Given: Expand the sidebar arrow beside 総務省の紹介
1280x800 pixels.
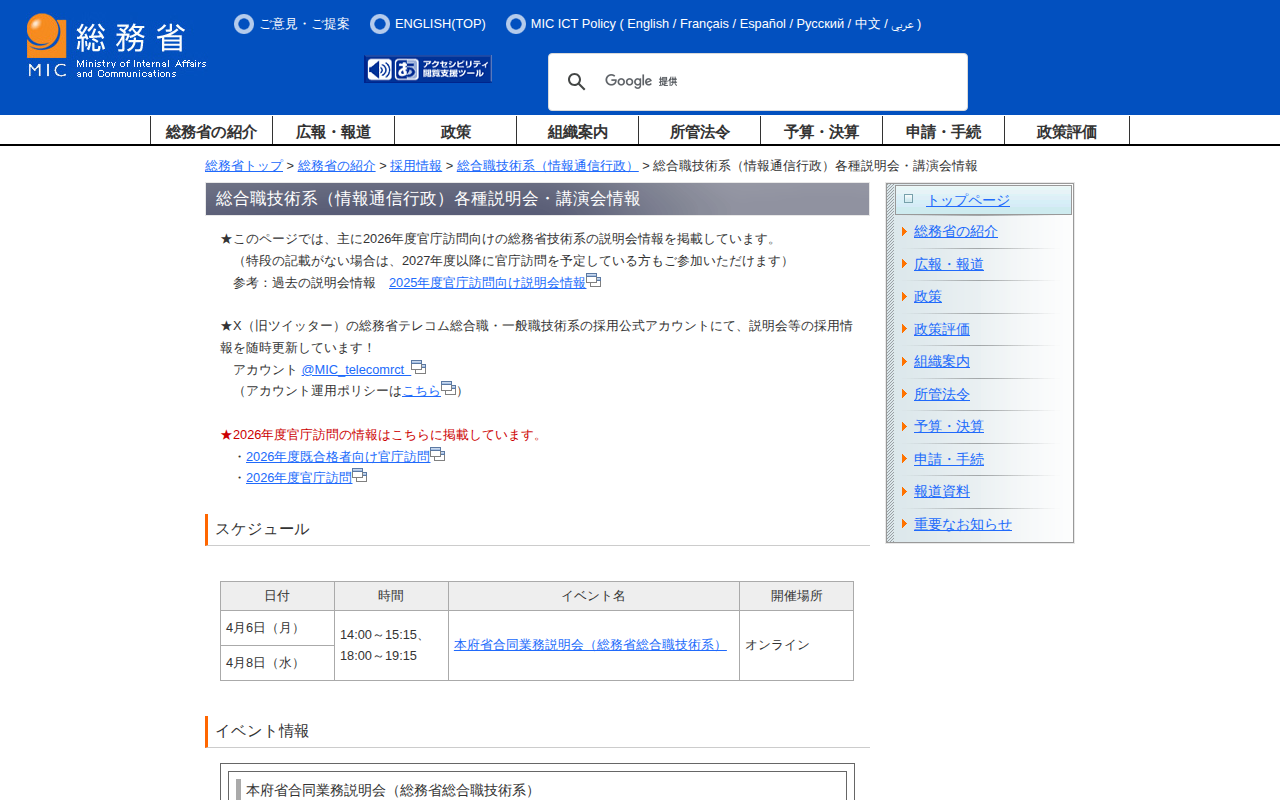Looking at the screenshot, I should (x=904, y=232).
